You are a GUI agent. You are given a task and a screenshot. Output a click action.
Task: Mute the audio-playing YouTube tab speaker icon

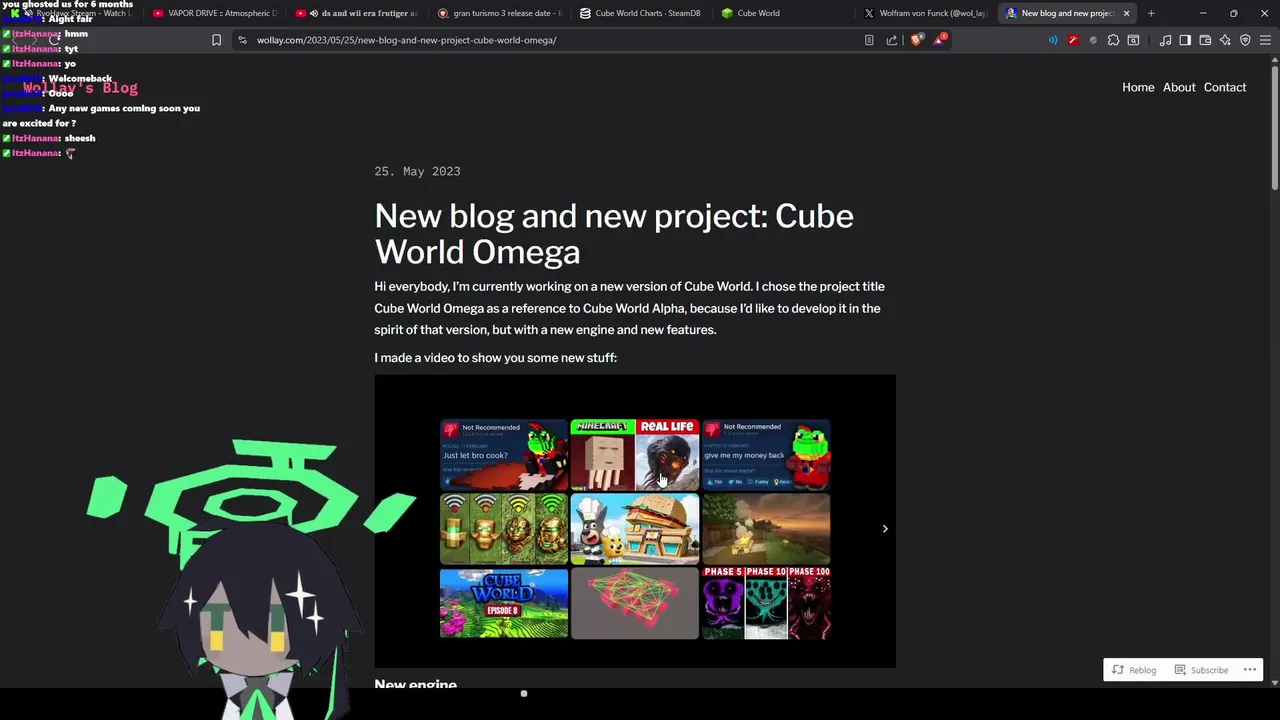click(x=314, y=13)
